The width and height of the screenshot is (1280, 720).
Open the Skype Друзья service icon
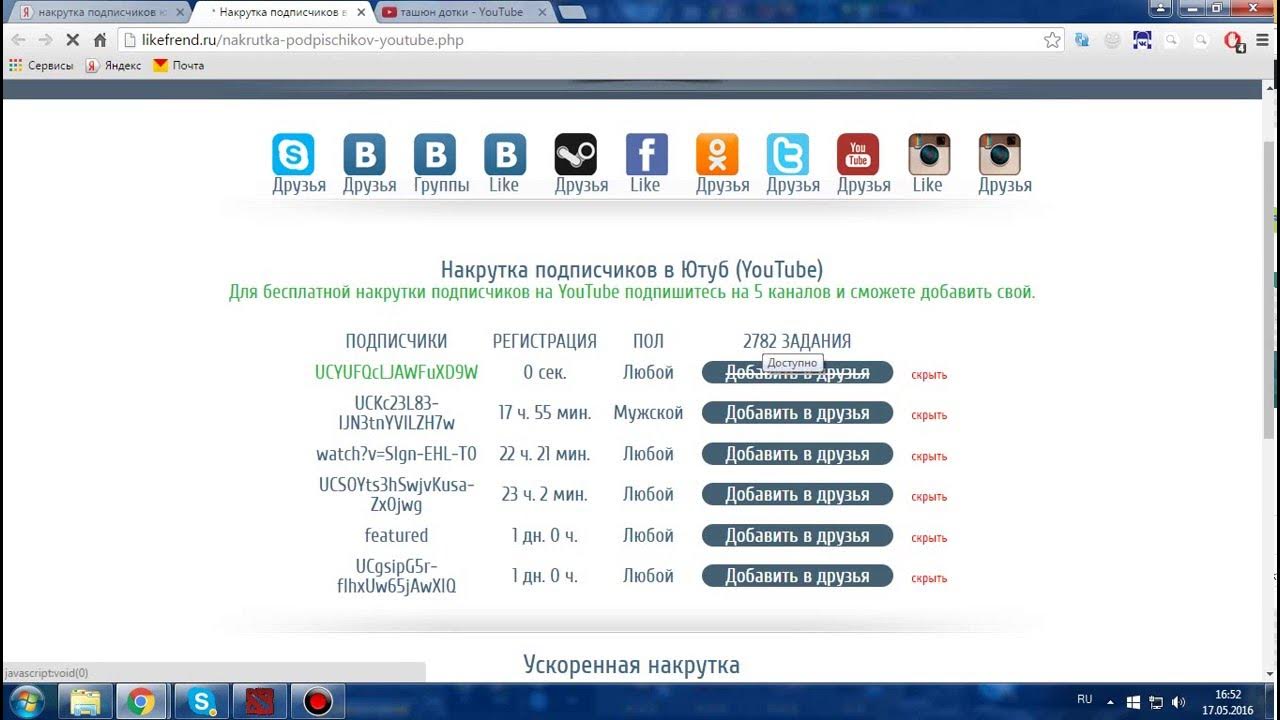tap(294, 155)
